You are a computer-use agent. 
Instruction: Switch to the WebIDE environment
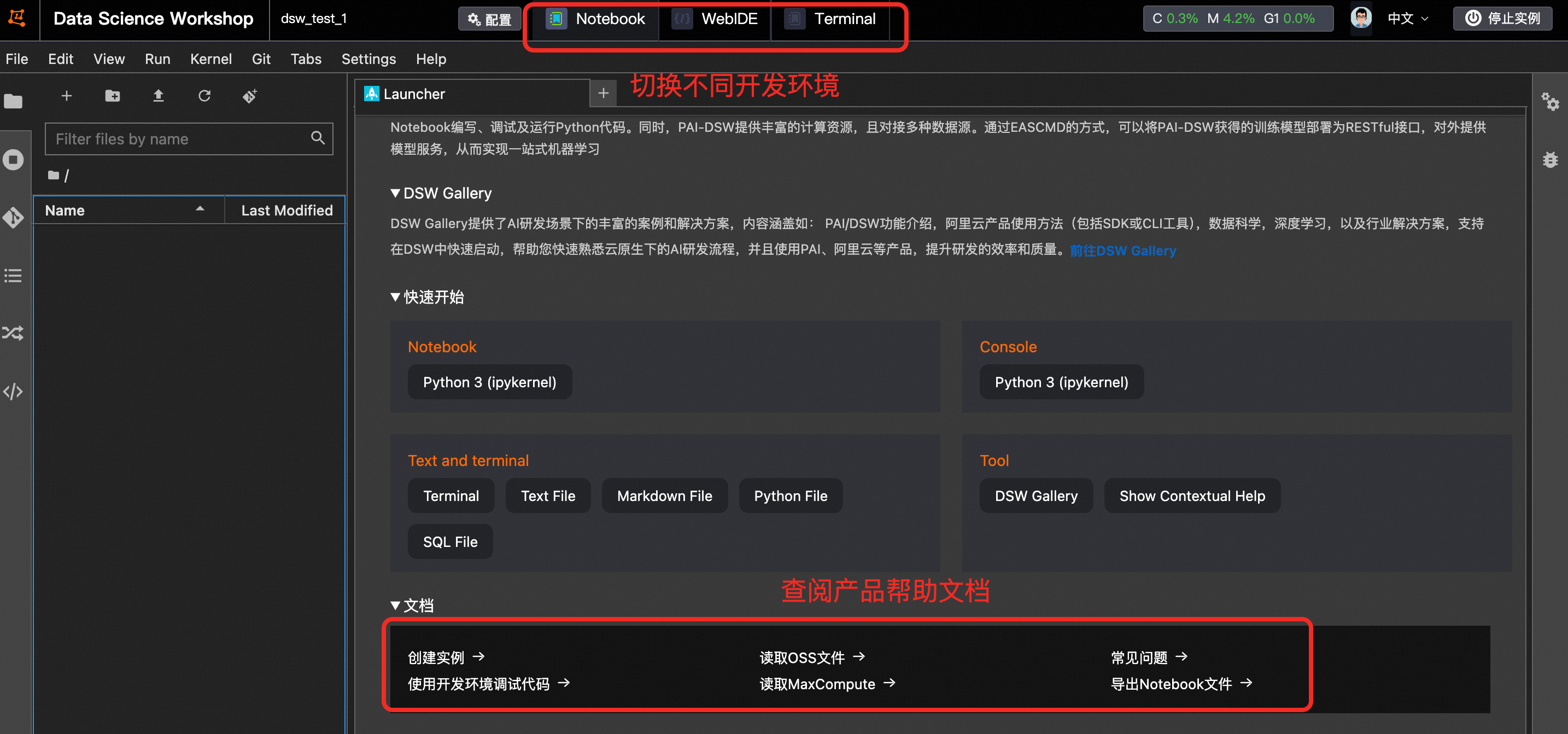(x=715, y=19)
